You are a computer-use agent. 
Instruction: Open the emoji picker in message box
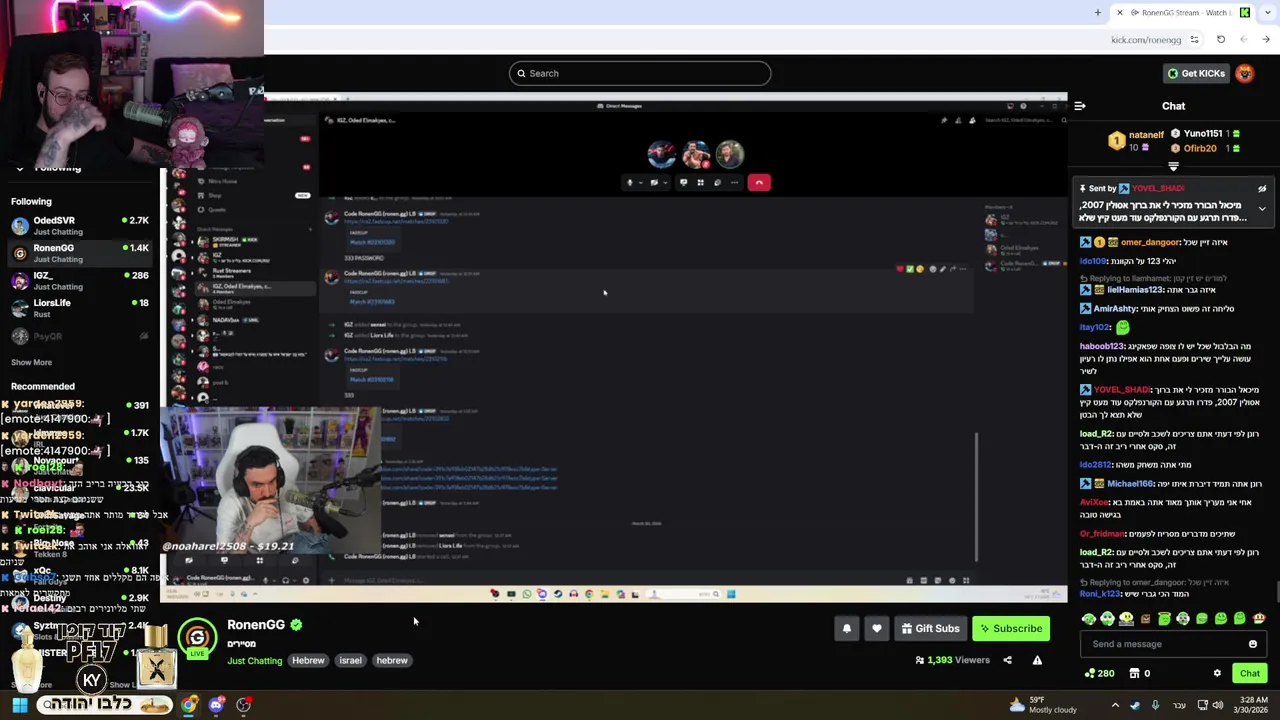1252,644
